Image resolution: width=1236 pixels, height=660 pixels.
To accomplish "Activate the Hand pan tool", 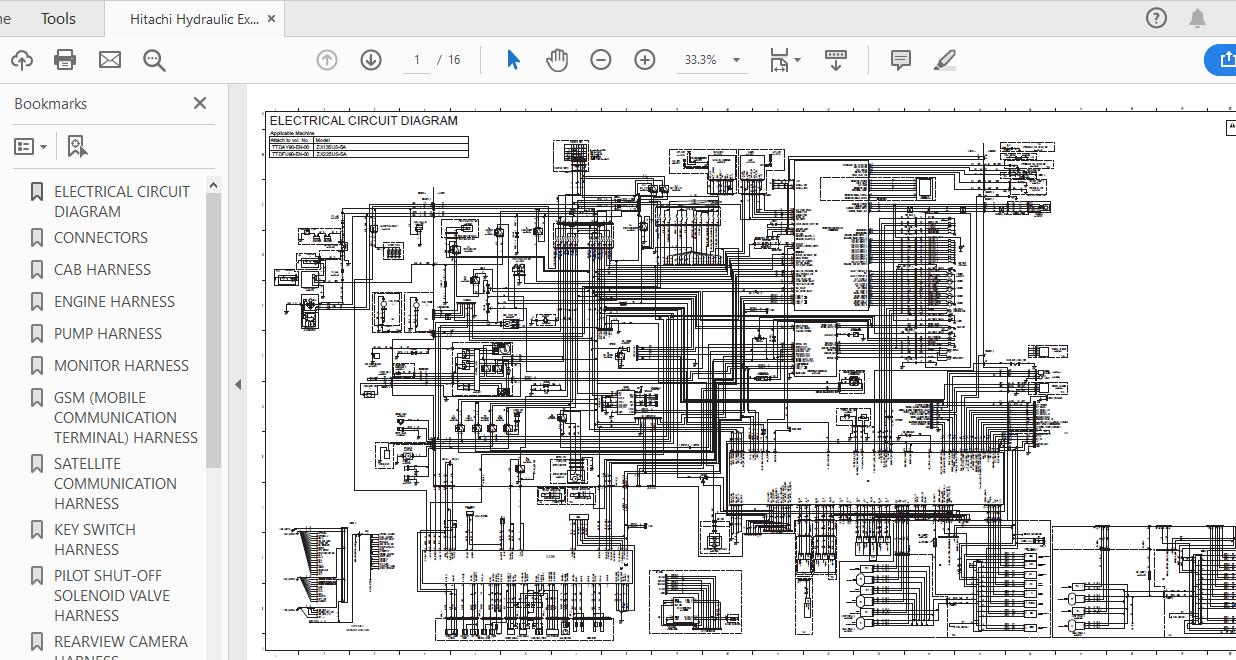I will point(557,60).
